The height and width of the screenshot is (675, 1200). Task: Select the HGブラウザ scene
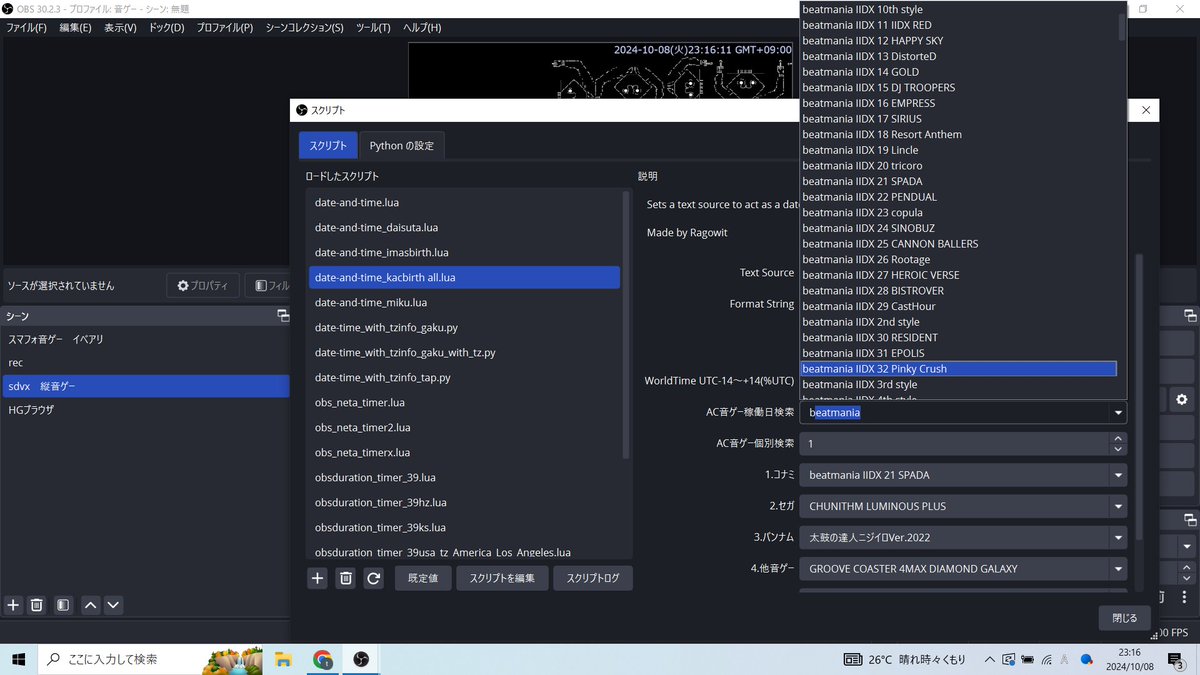point(145,409)
